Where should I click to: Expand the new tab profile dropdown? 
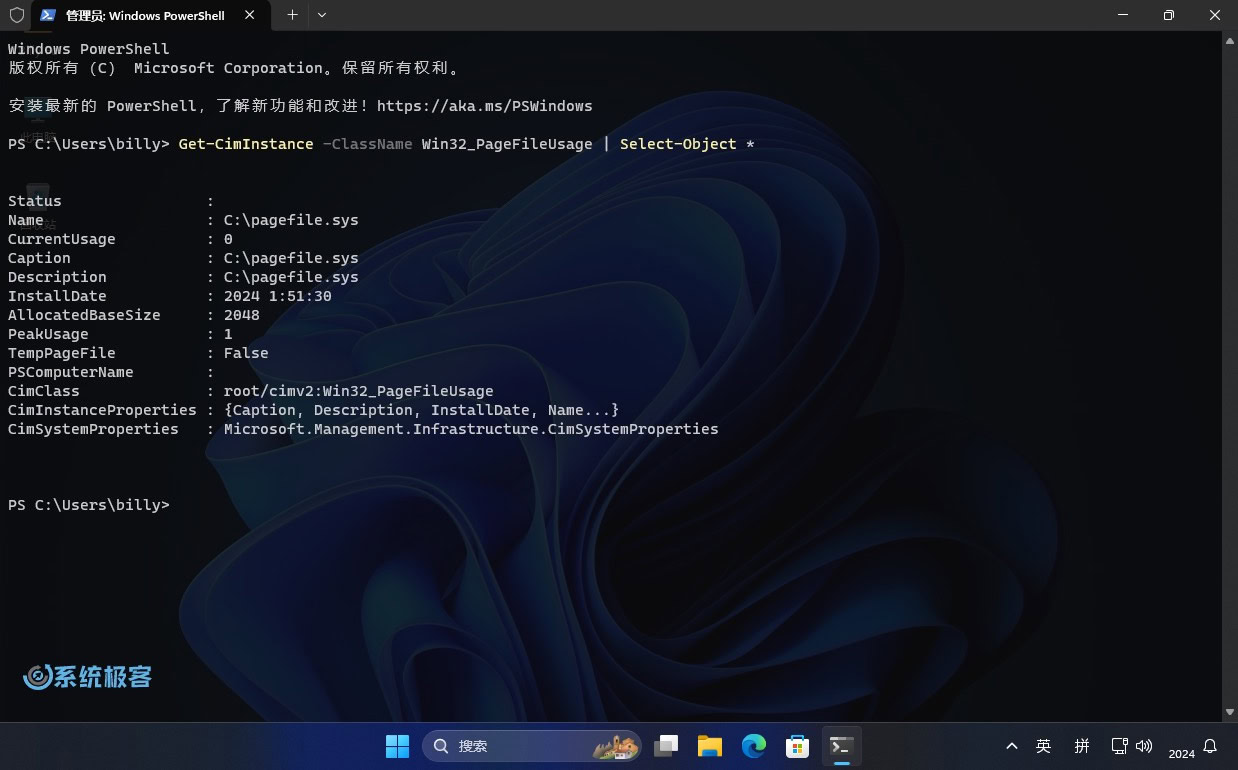pyautogui.click(x=321, y=15)
